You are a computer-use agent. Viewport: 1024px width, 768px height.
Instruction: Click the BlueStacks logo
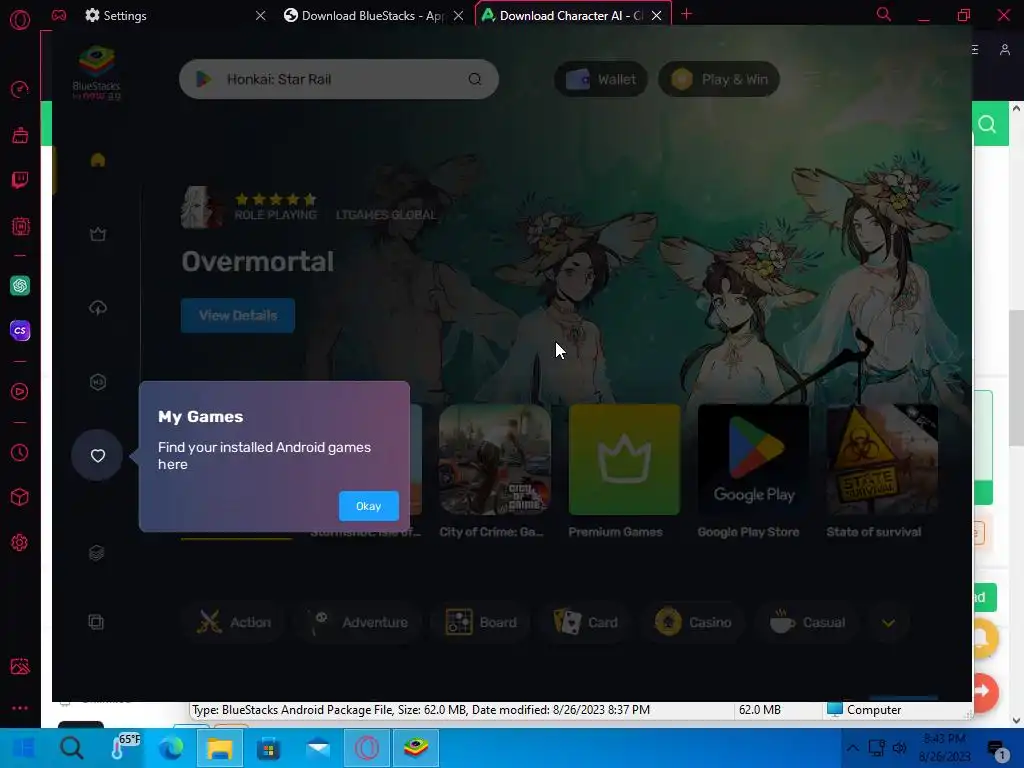point(97,72)
